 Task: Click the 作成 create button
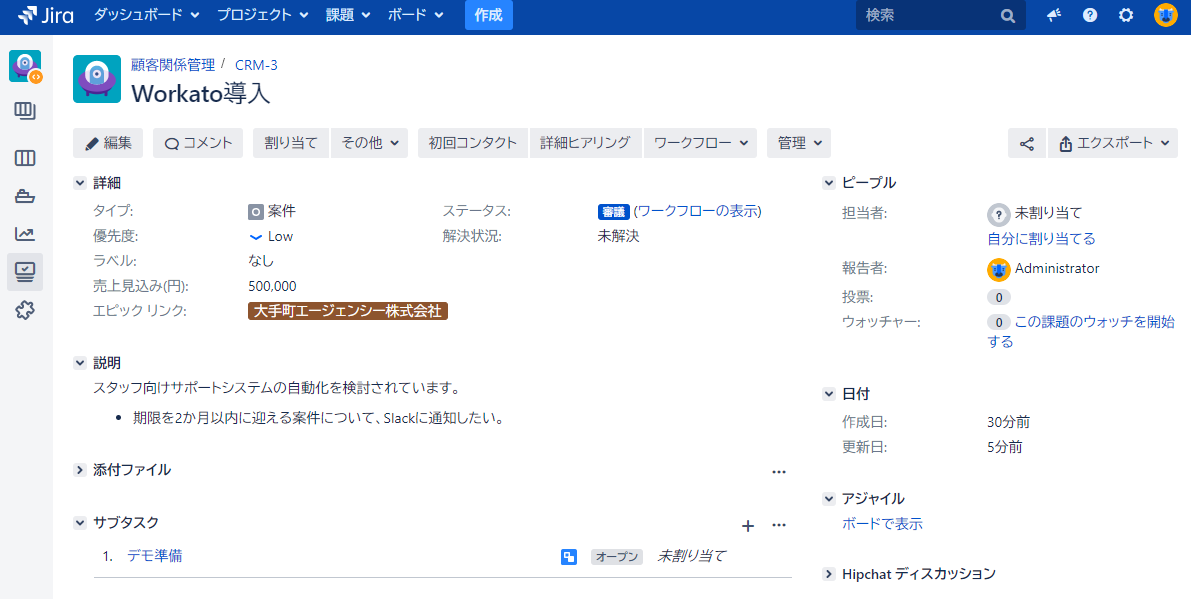[x=488, y=15]
